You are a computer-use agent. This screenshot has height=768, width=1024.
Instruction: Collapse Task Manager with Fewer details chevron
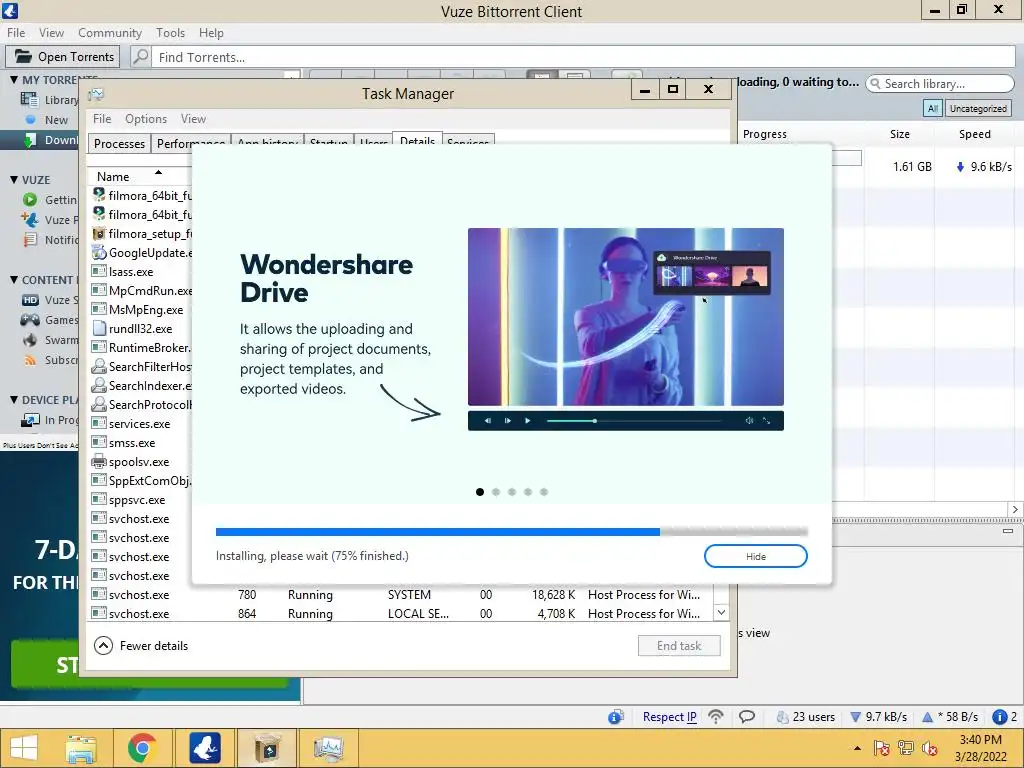tap(103, 646)
